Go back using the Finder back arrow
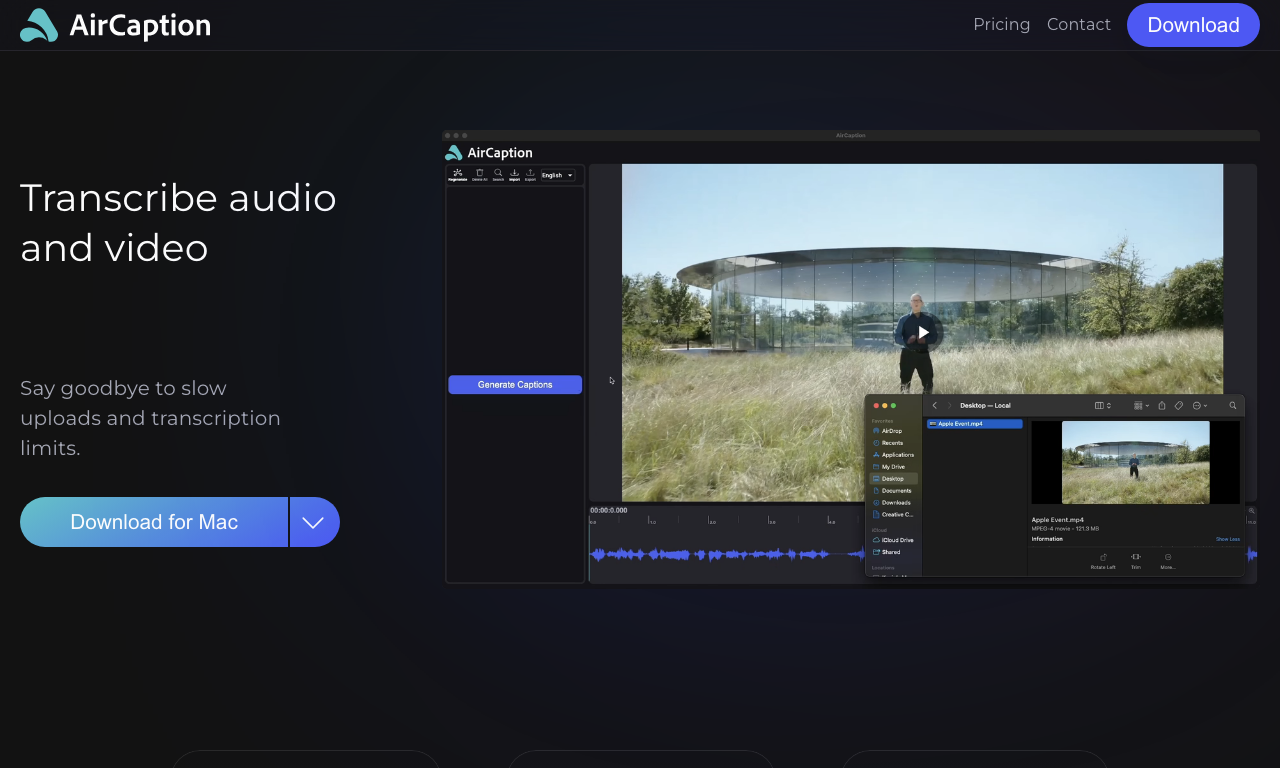This screenshot has height=768, width=1280. [x=935, y=405]
